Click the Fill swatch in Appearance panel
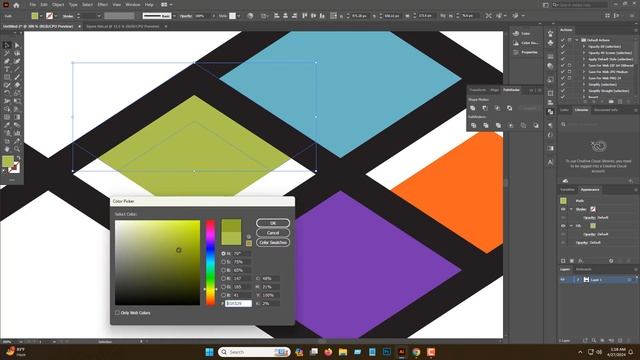The image size is (640, 360). [x=593, y=226]
